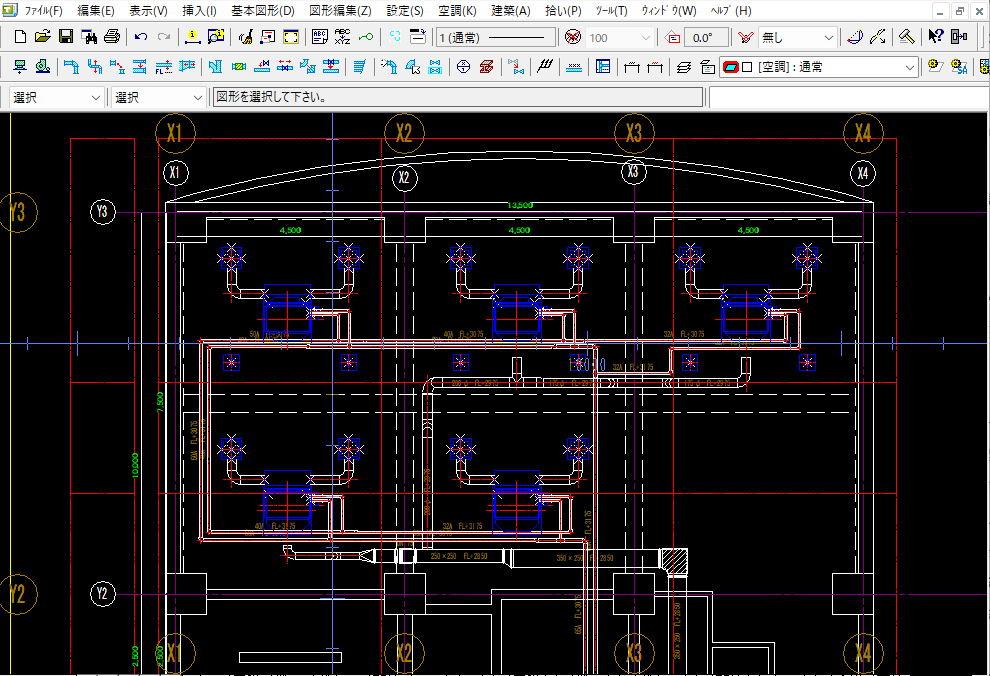Click the red layer color swatch
This screenshot has width=990, height=676.
point(730,68)
